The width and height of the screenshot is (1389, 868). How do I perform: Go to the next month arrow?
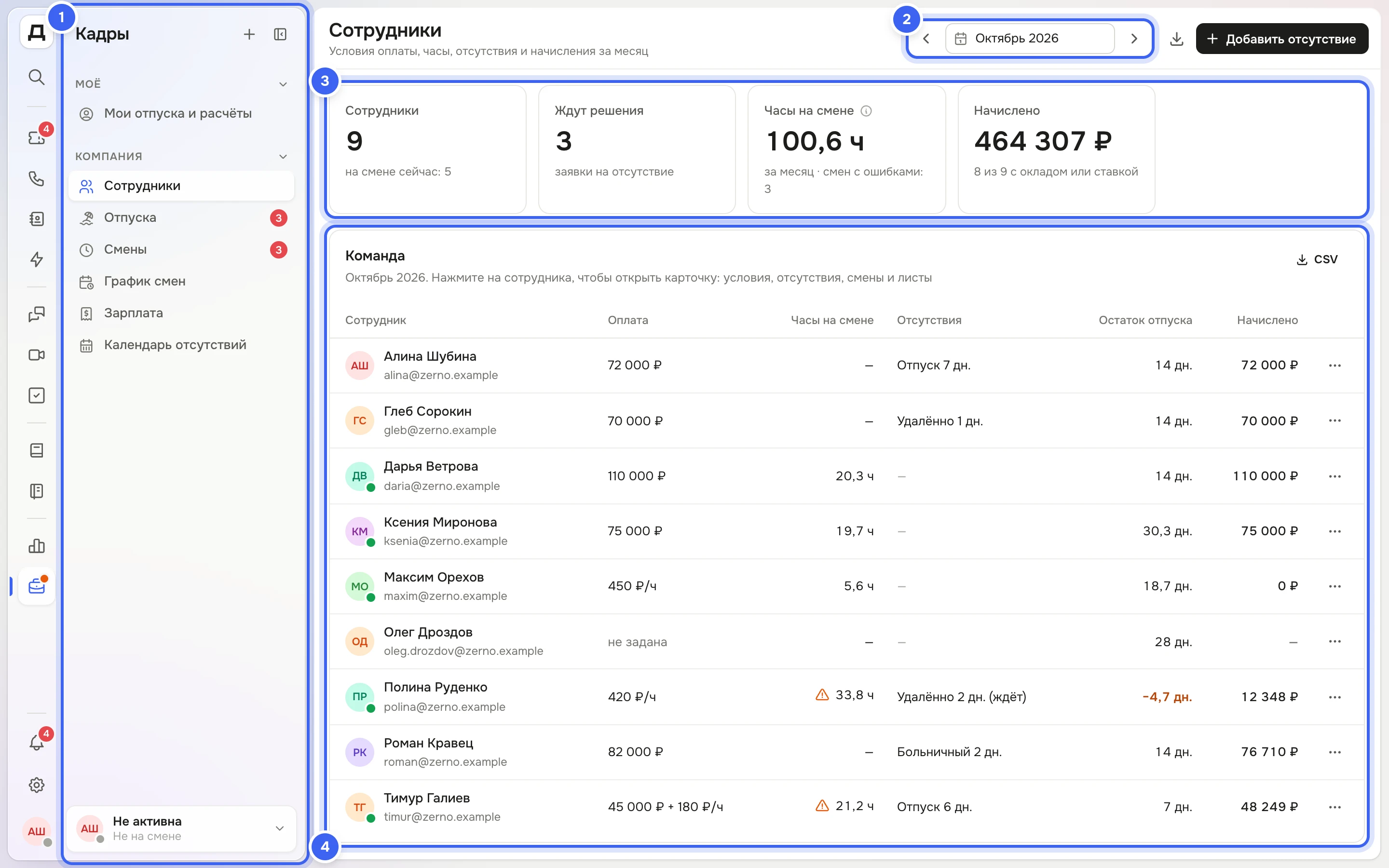tap(1133, 39)
